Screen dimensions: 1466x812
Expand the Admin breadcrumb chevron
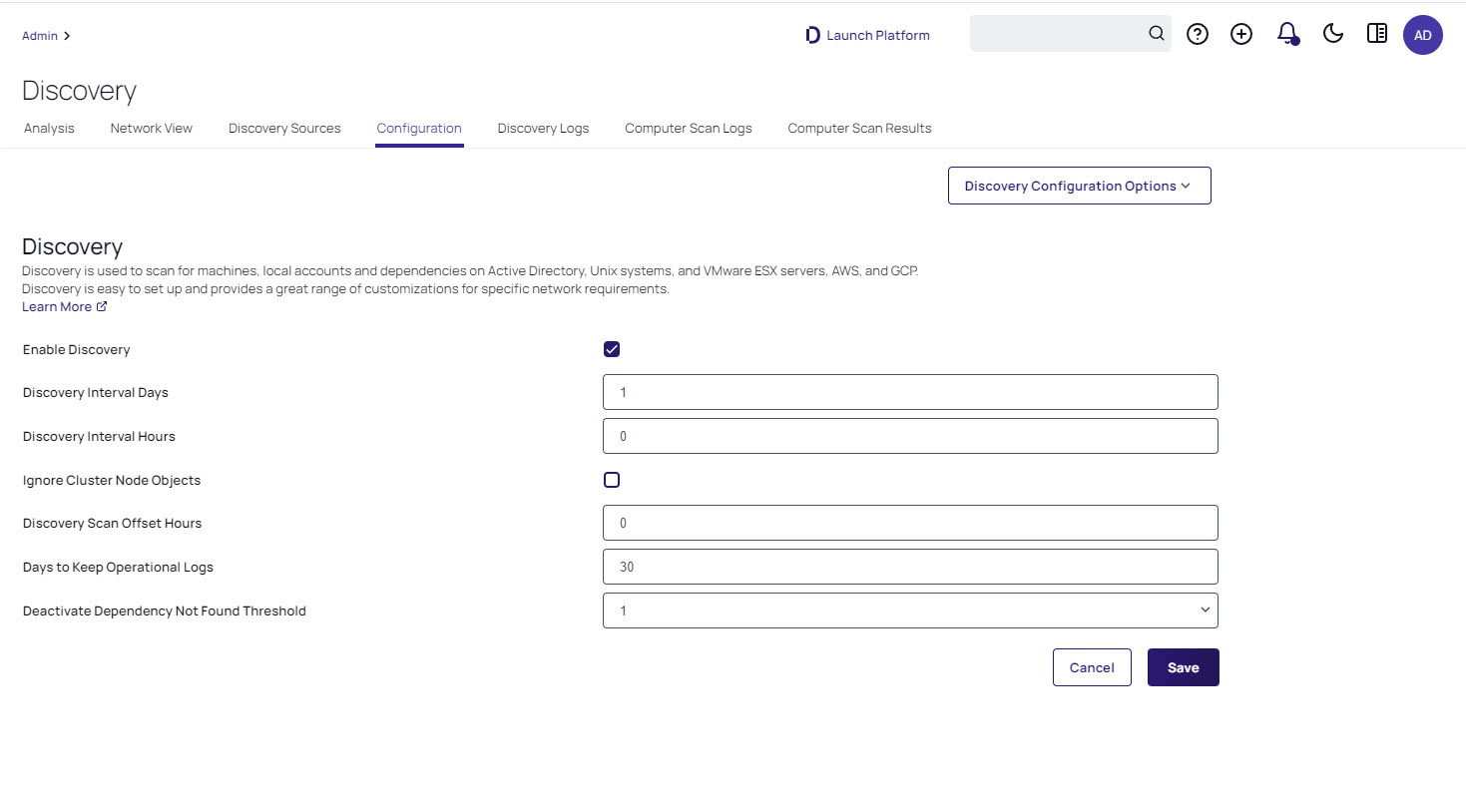(x=67, y=36)
